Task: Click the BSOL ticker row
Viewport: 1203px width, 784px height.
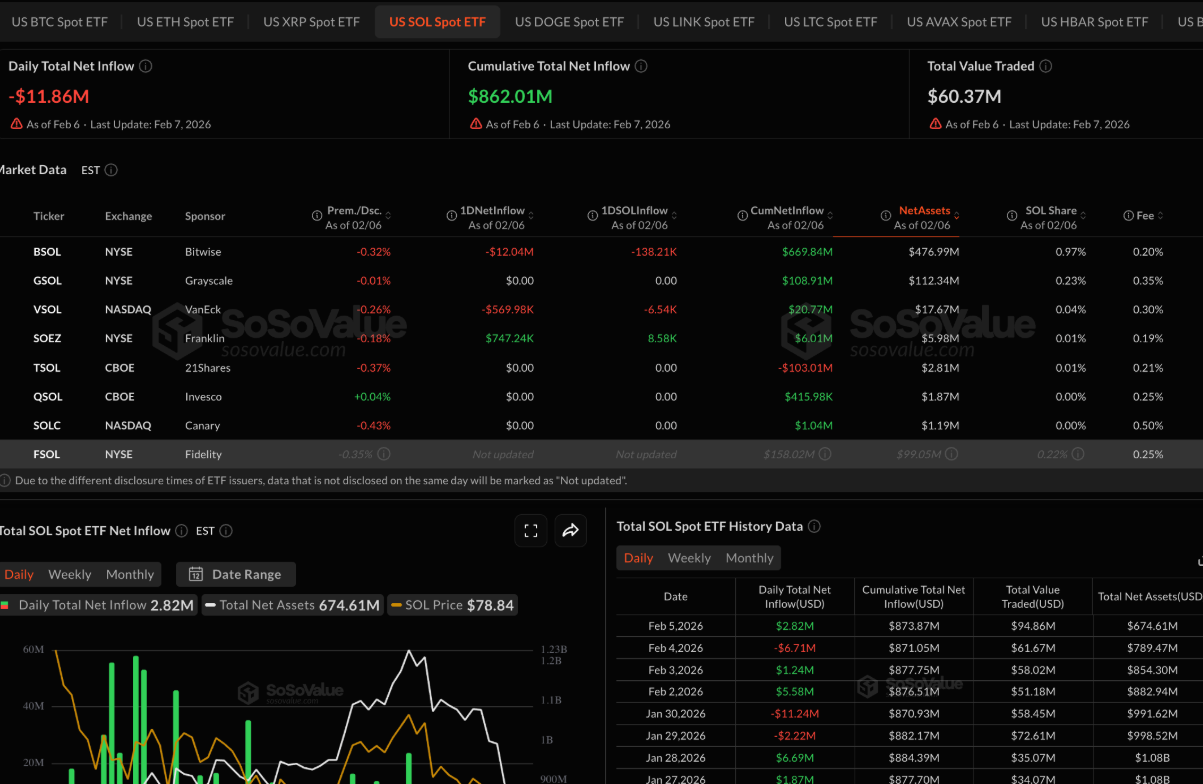Action: point(47,252)
